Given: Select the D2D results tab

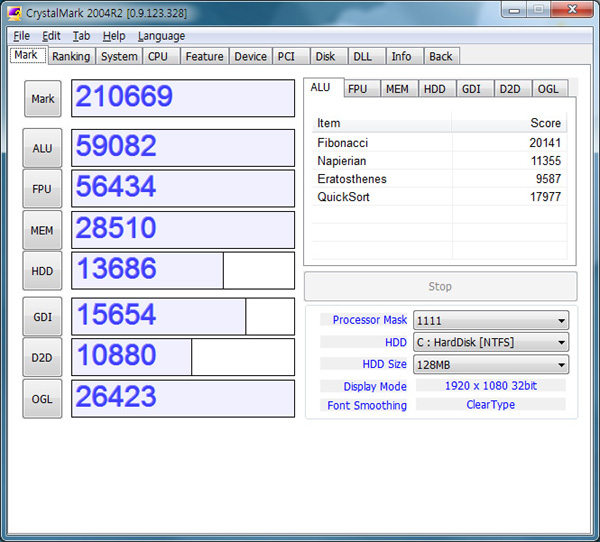Looking at the screenshot, I should [x=513, y=89].
